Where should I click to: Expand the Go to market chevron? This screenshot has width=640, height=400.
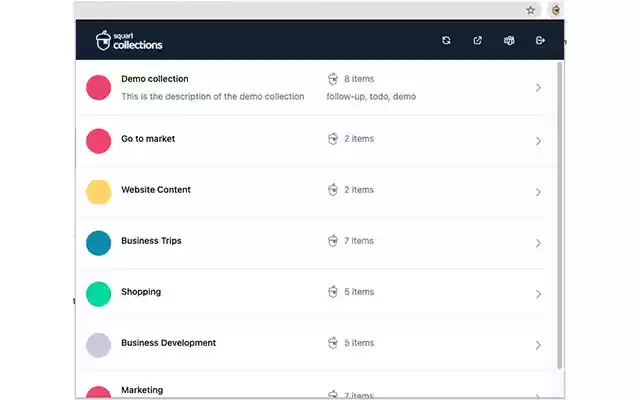pyautogui.click(x=538, y=141)
